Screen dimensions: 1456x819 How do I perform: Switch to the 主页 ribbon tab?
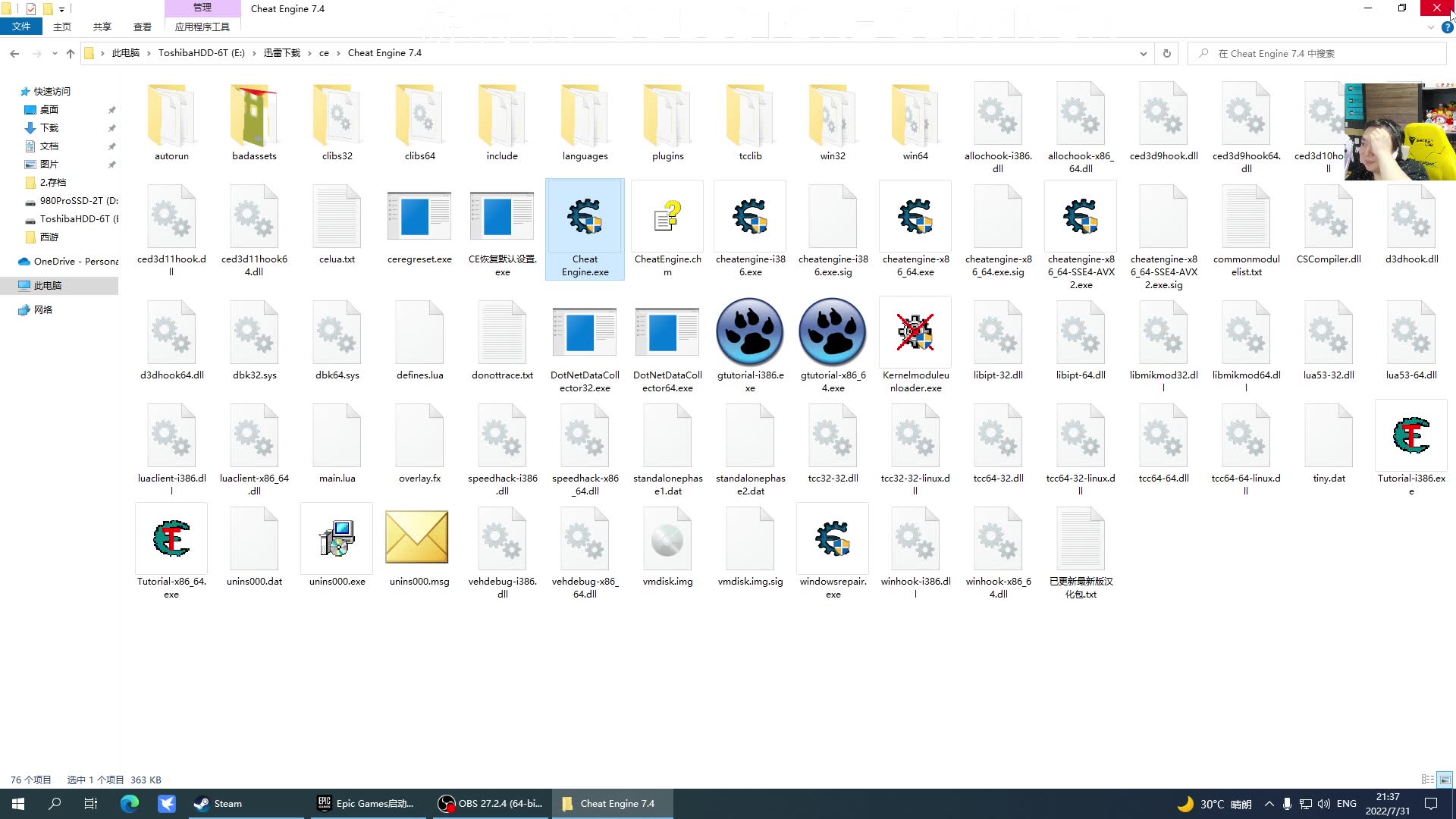62,27
